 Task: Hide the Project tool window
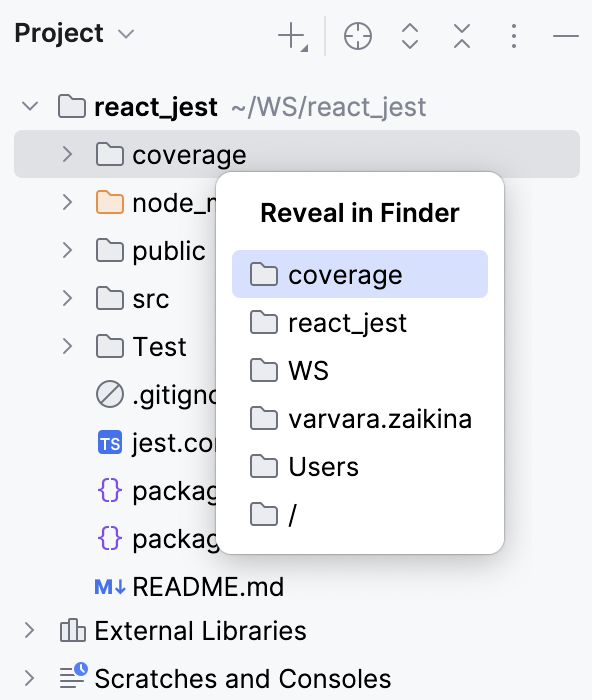click(x=566, y=36)
